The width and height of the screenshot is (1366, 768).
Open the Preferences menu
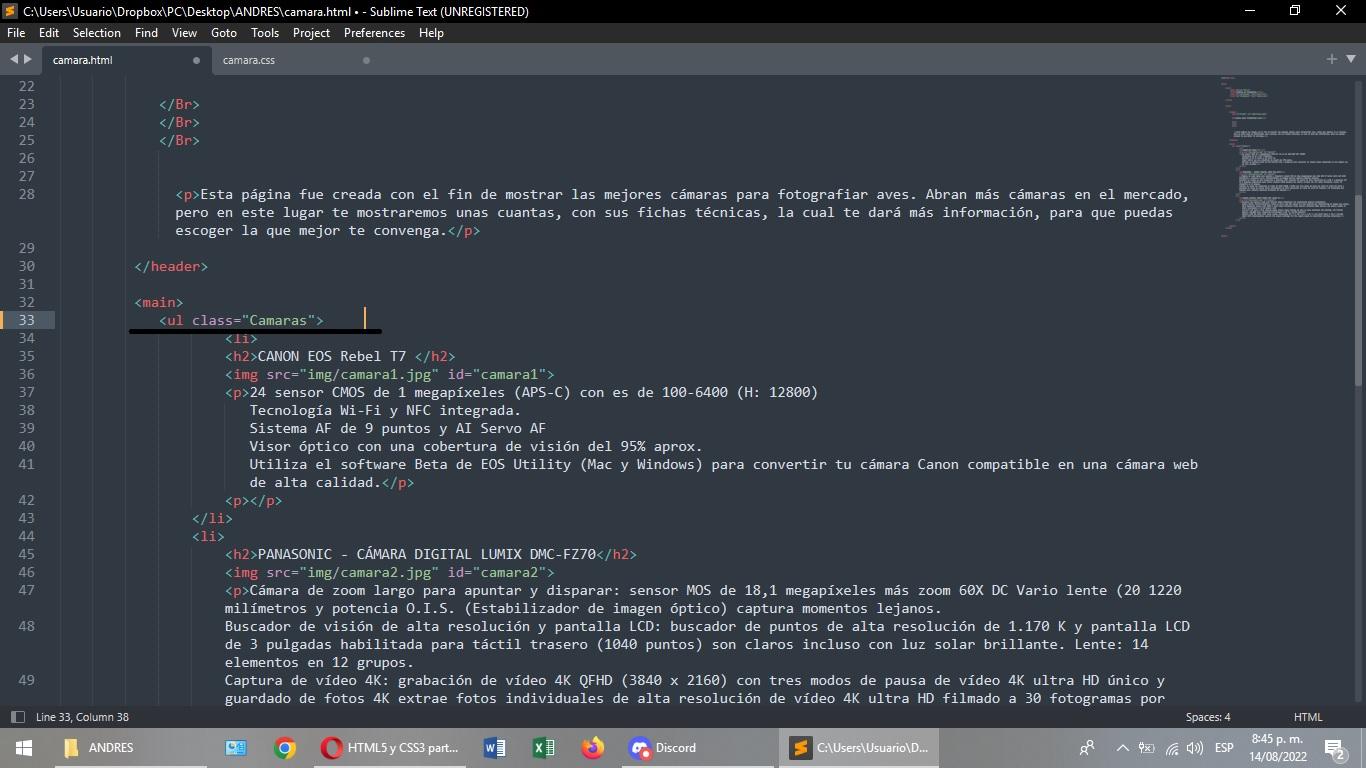click(374, 33)
